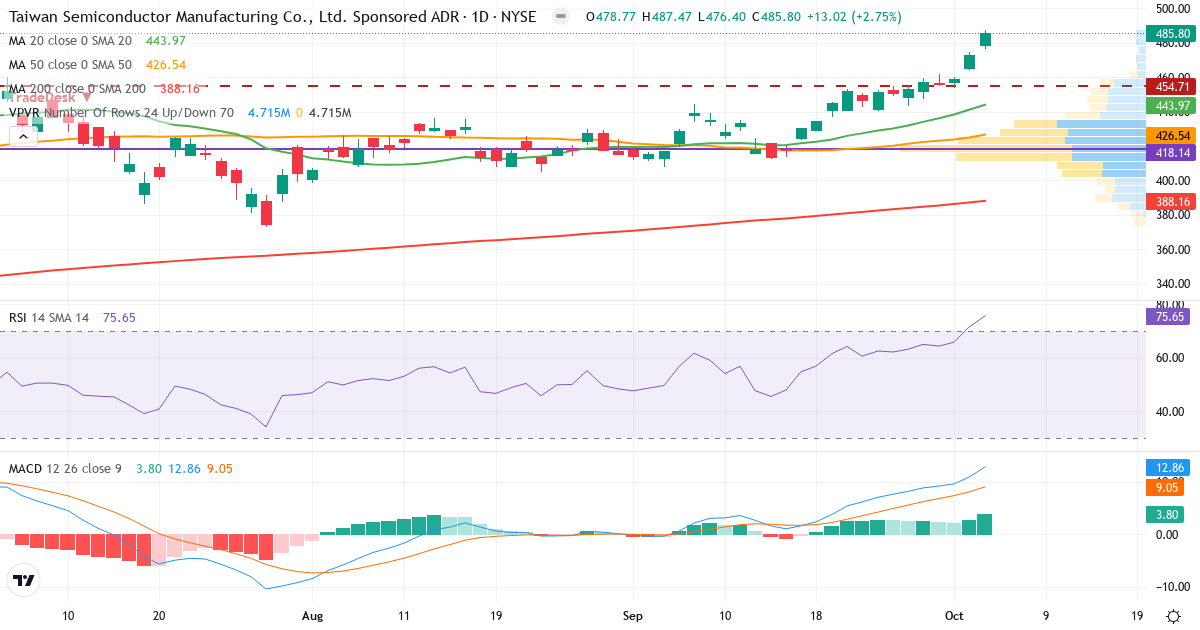Click the 360.00 price scale label

click(x=1171, y=250)
